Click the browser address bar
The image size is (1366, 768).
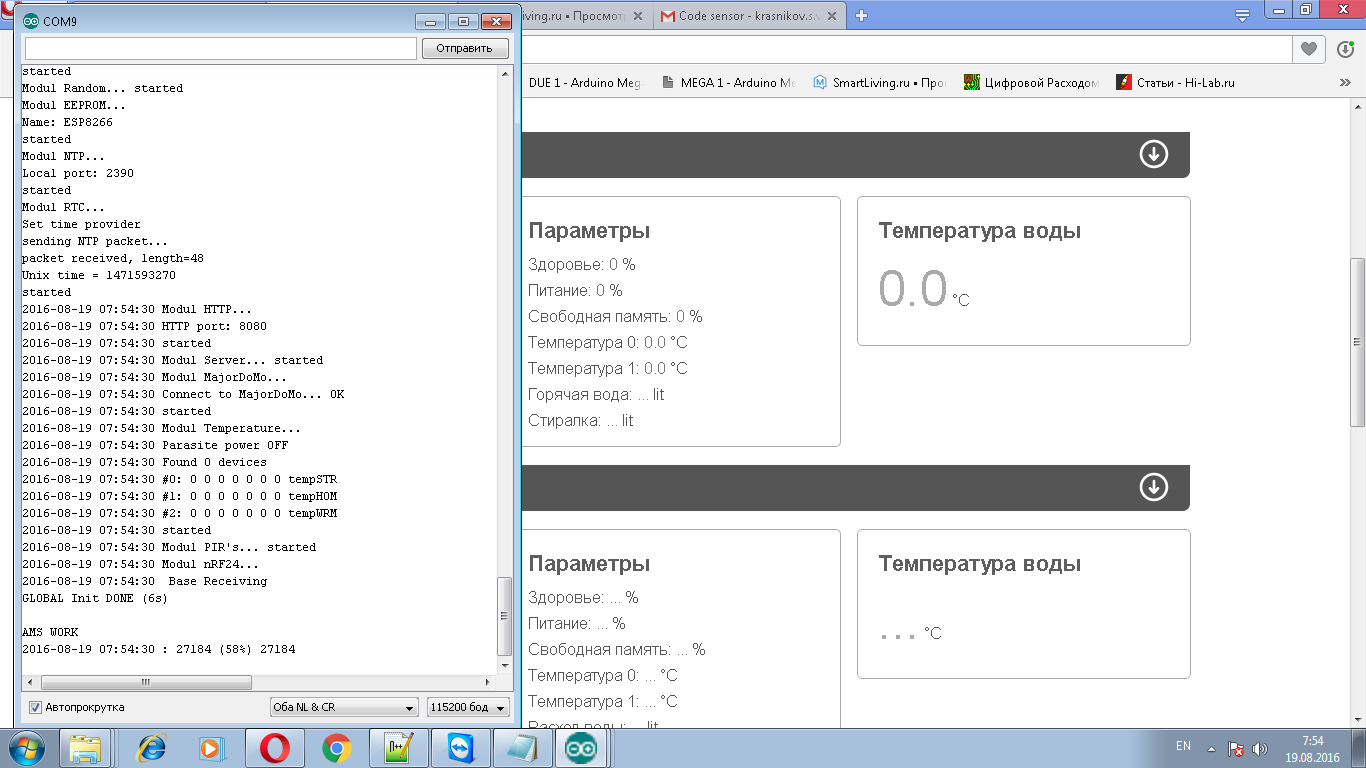click(905, 49)
